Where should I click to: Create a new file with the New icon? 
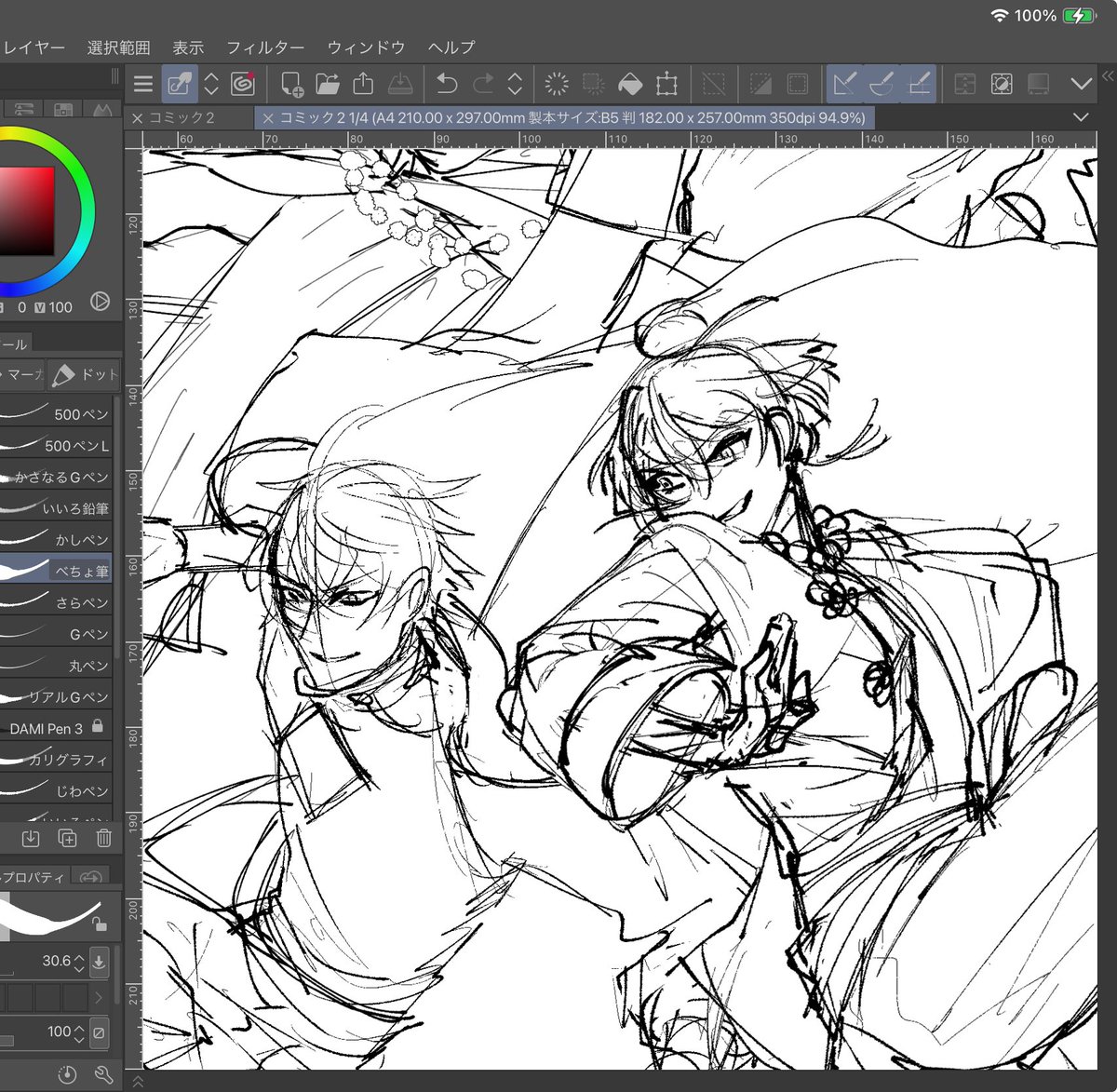tap(291, 85)
